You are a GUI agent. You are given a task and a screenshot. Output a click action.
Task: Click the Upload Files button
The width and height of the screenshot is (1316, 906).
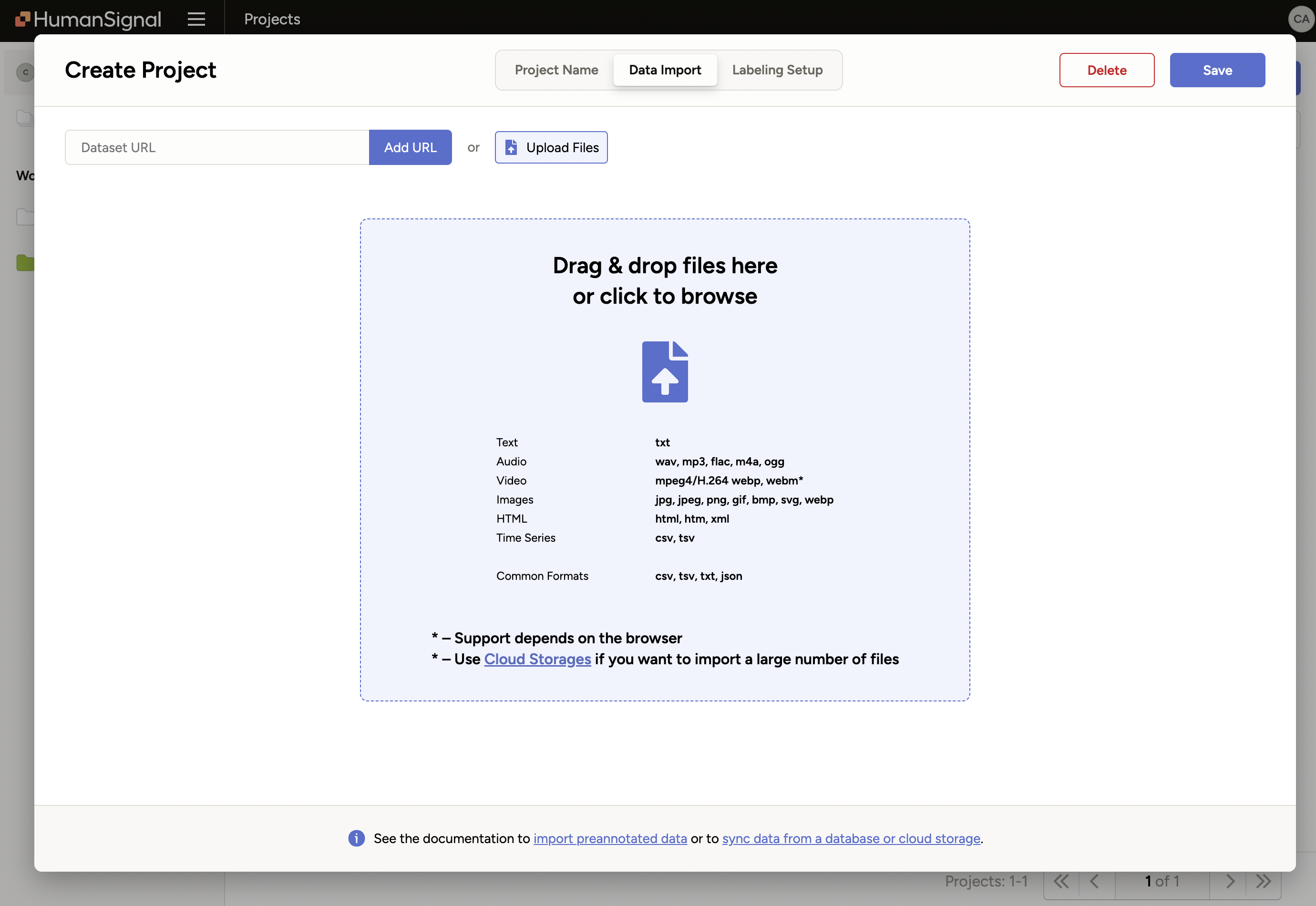pyautogui.click(x=551, y=147)
